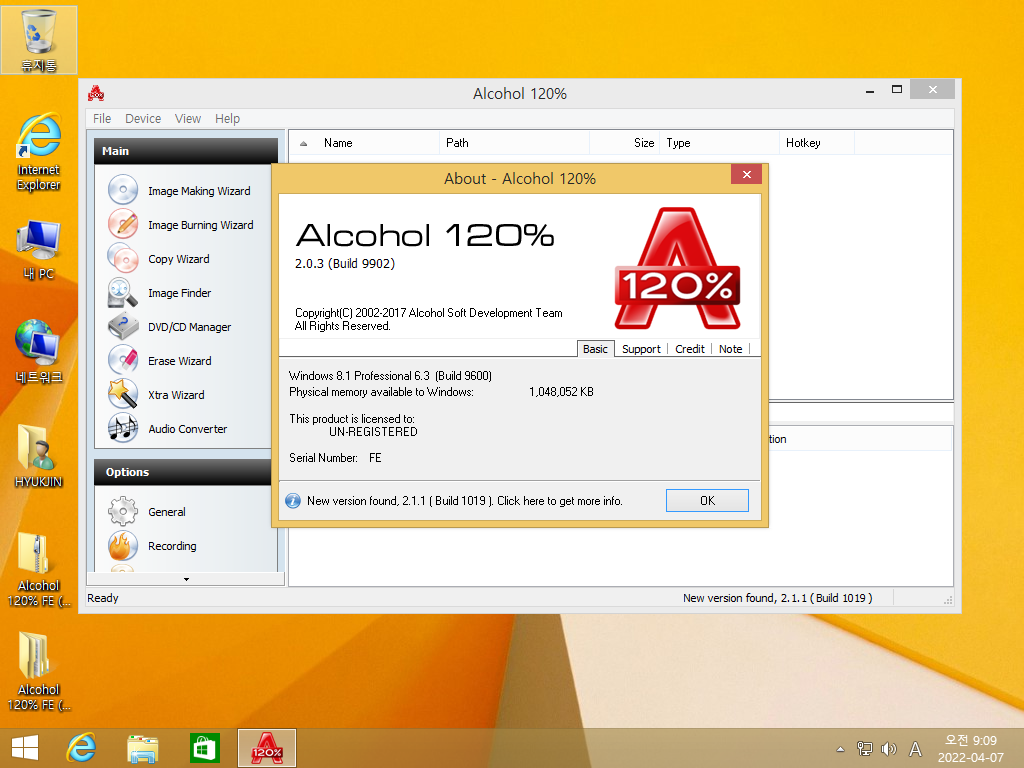The height and width of the screenshot is (768, 1024).
Task: Open the clock and date in tray
Action: click(970, 748)
